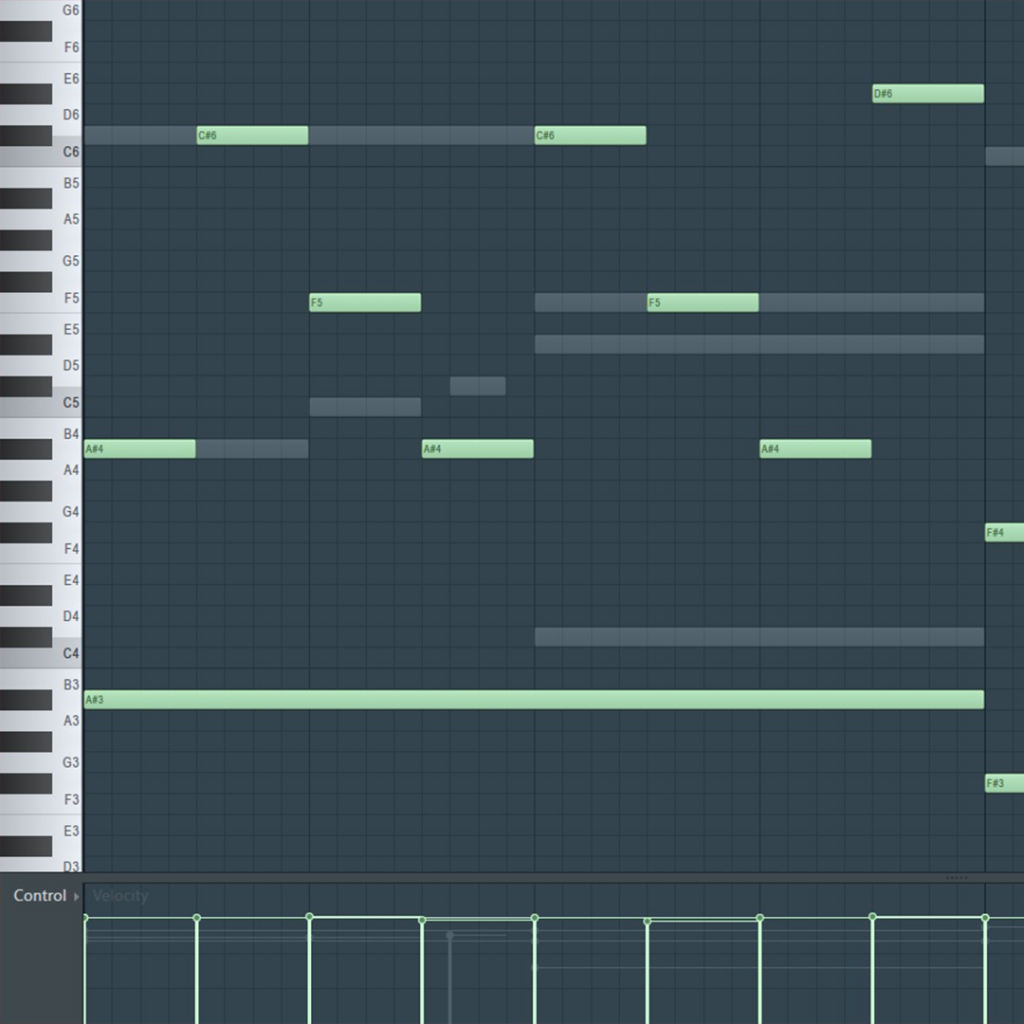
Task: Select the first C#6 note
Action: 252,135
